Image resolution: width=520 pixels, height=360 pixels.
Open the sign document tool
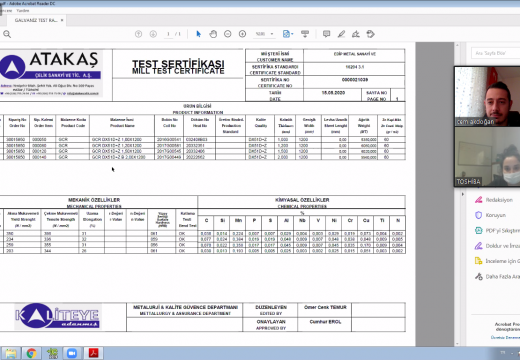356,34
